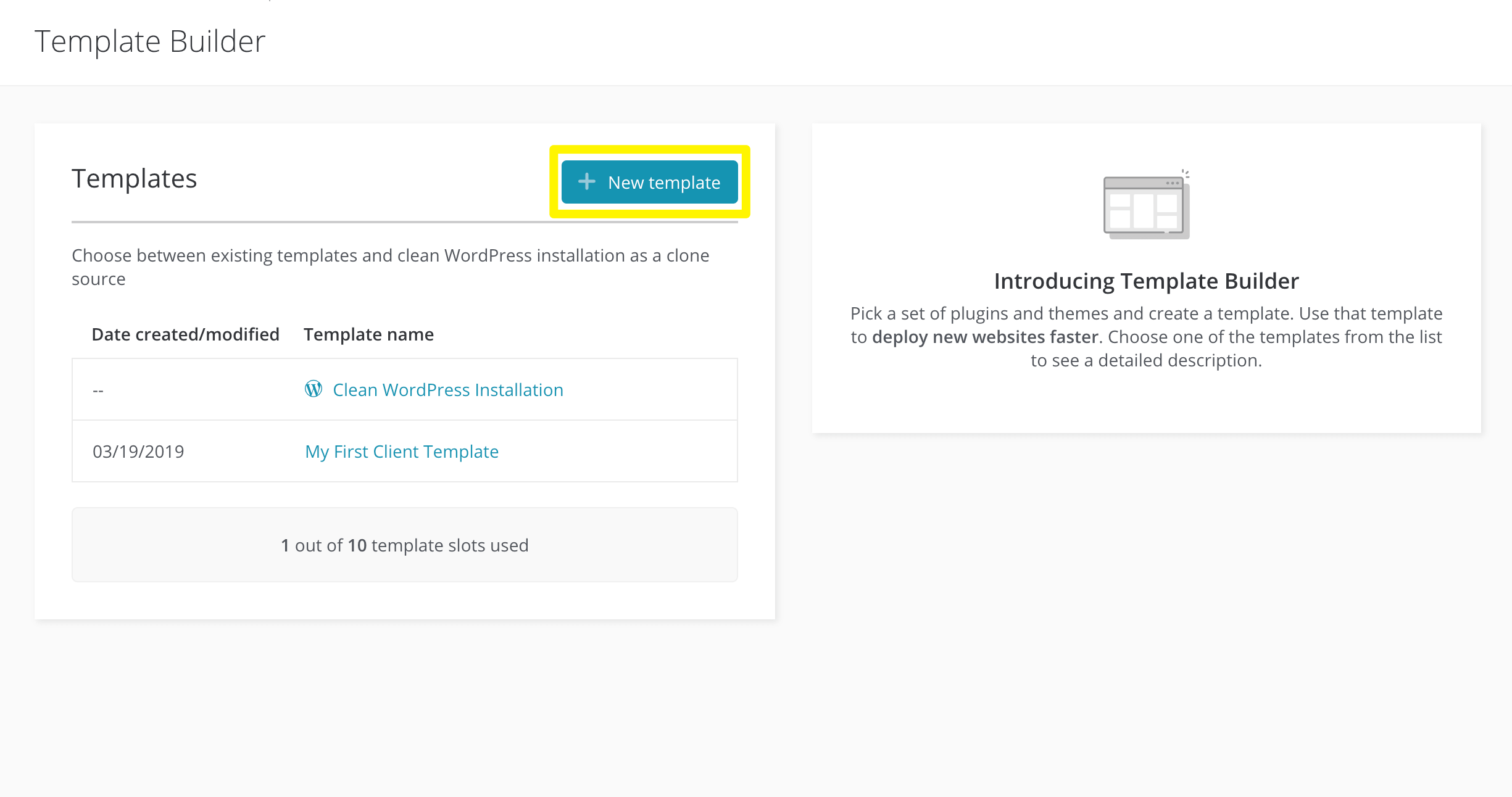Click the clone source description text
The height and width of the screenshot is (797, 1512).
(x=391, y=267)
